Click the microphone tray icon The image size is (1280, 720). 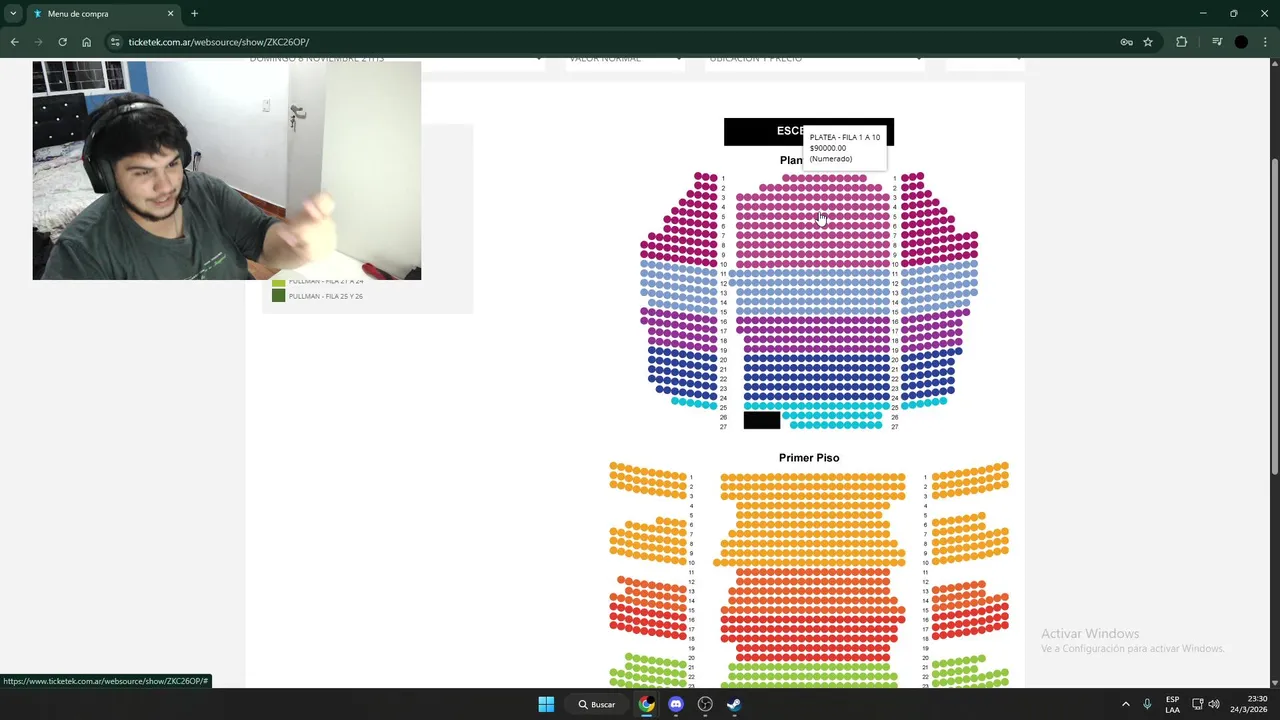pyautogui.click(x=1147, y=704)
